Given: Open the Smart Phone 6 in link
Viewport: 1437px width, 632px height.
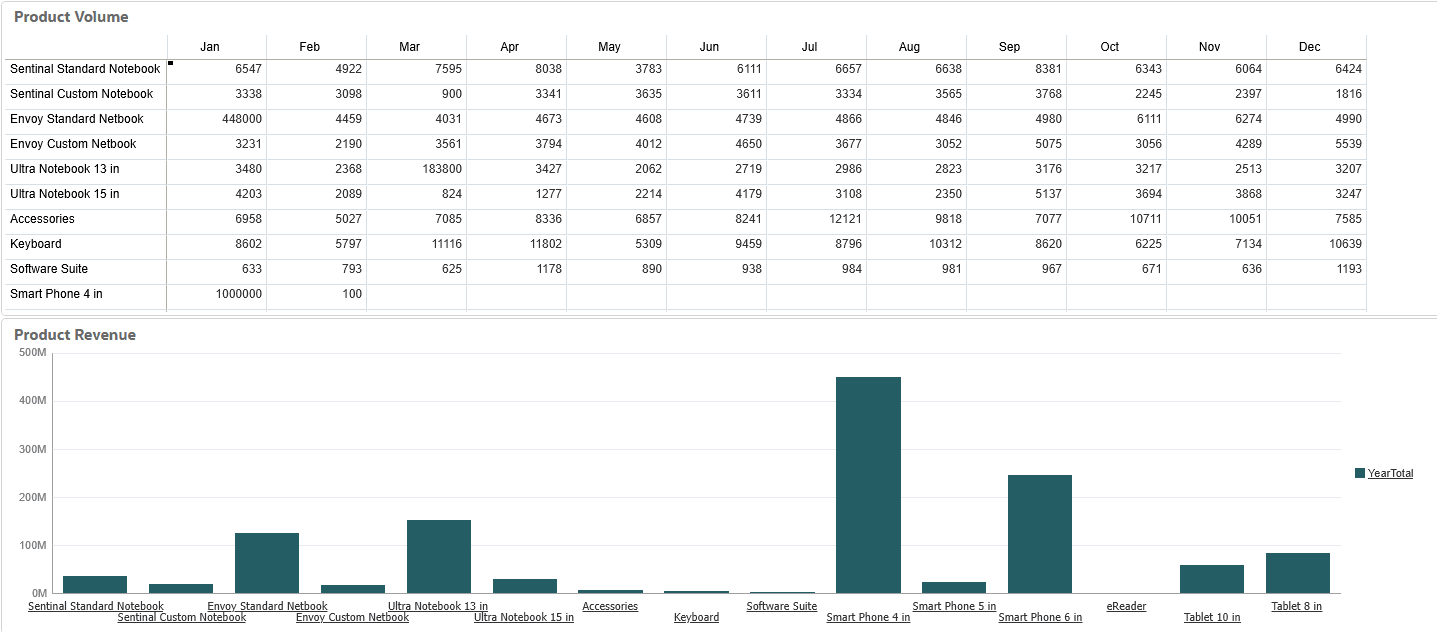Looking at the screenshot, I should [1039, 617].
